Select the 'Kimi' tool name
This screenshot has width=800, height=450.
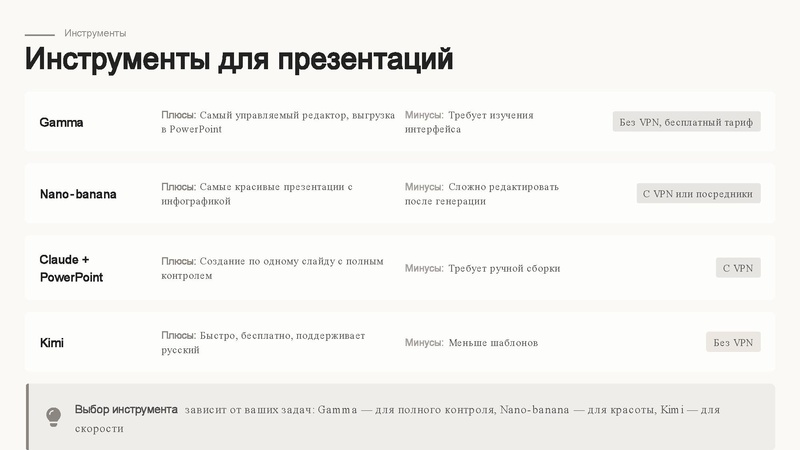[x=52, y=343]
